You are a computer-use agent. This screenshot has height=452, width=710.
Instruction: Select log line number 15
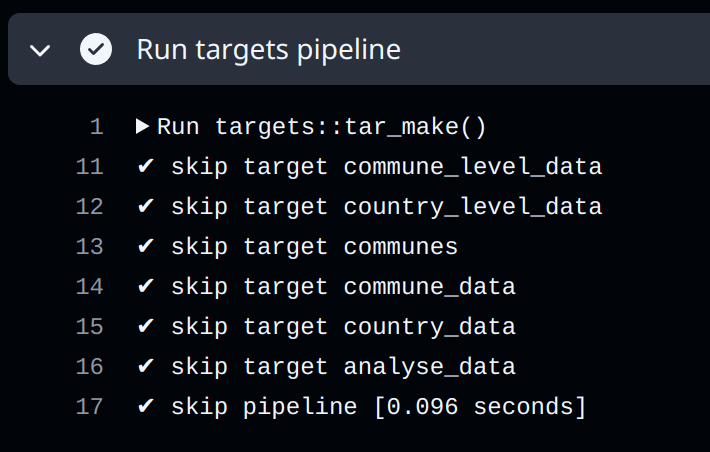point(90,327)
